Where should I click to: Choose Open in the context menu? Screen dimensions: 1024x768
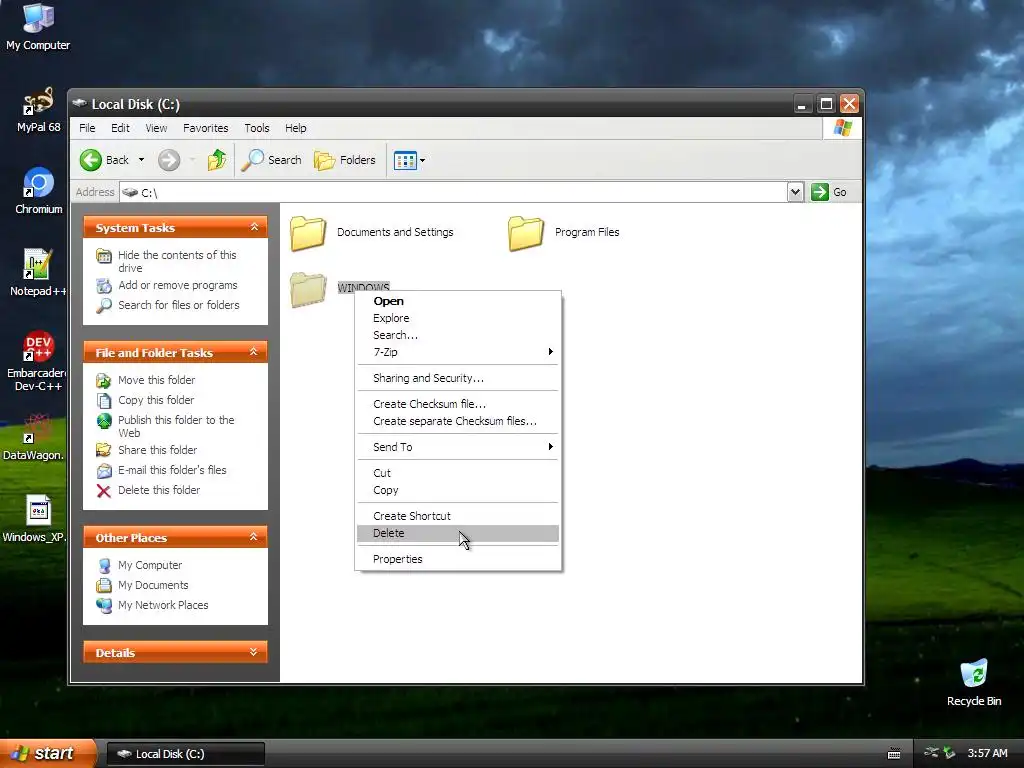coord(458,301)
